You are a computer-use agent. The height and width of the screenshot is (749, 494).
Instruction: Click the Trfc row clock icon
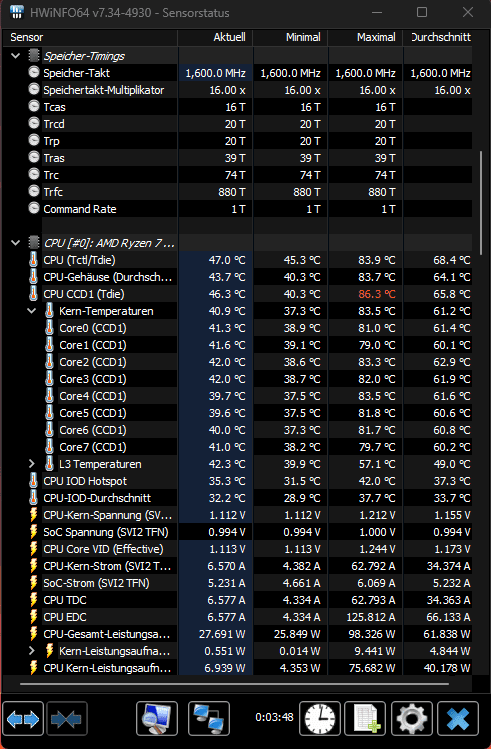click(33, 192)
